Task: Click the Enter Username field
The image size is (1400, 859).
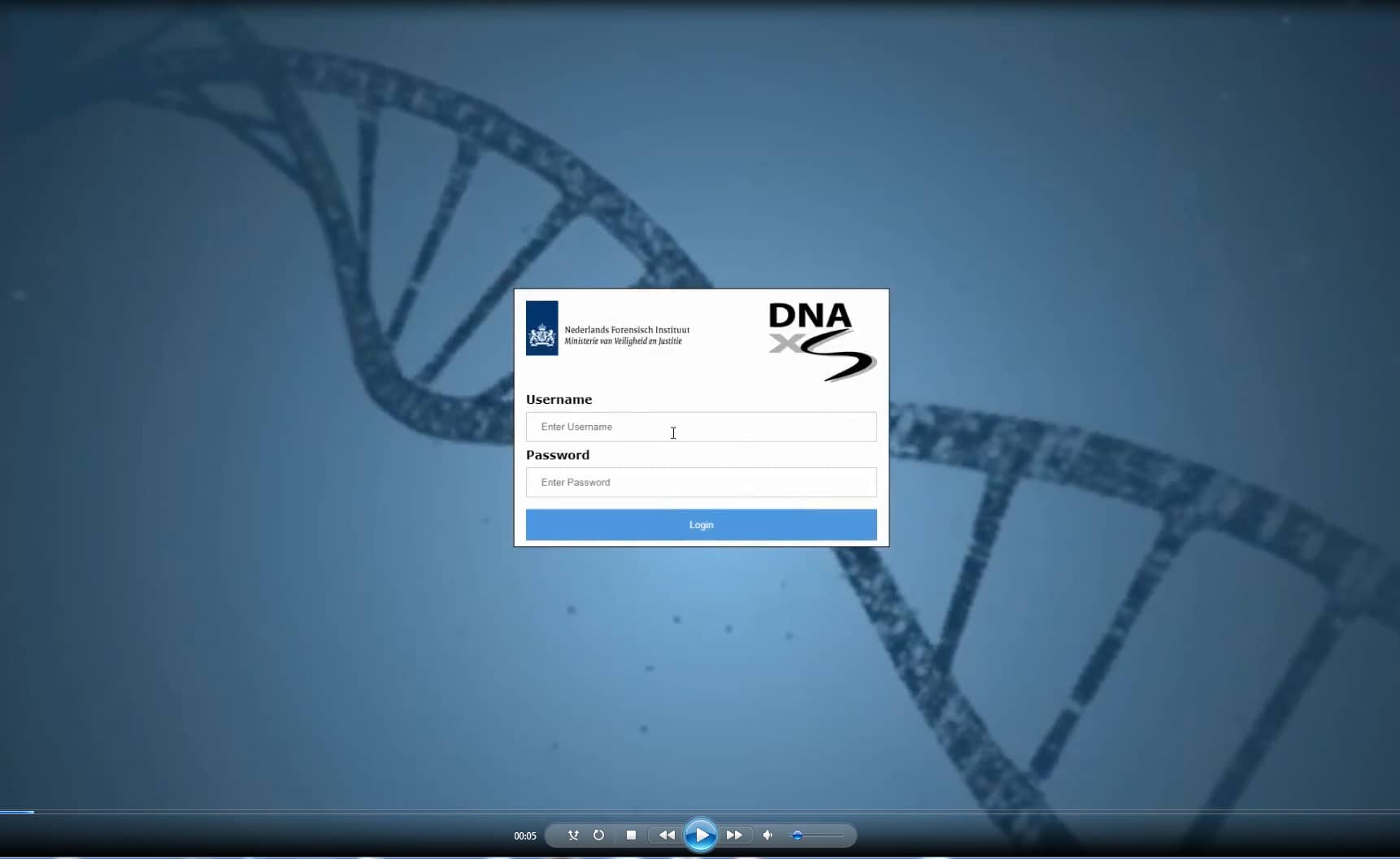Action: point(701,427)
